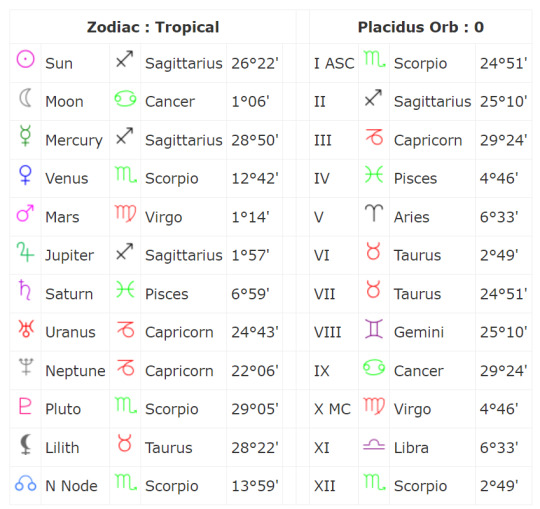This screenshot has width=540, height=509.
Task: Click the Gemini sign icon in row VIII
Action: [374, 329]
